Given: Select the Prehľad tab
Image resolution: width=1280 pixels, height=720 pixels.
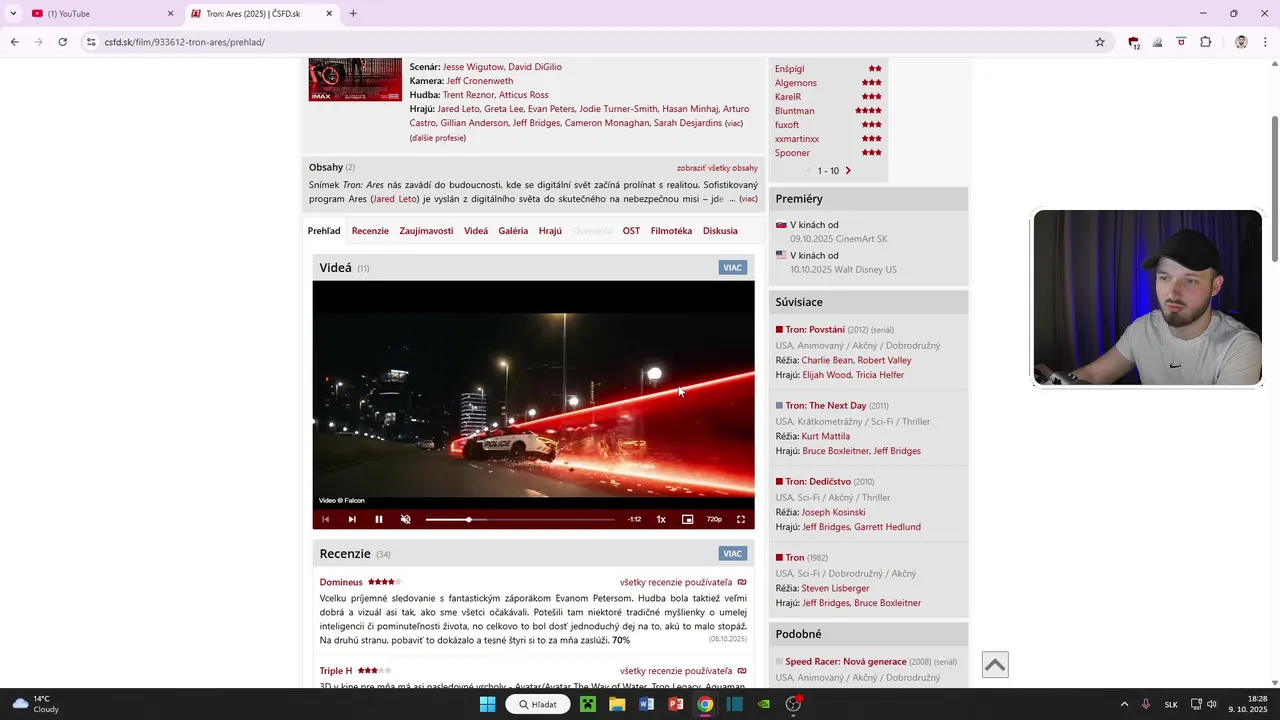Looking at the screenshot, I should point(324,231).
